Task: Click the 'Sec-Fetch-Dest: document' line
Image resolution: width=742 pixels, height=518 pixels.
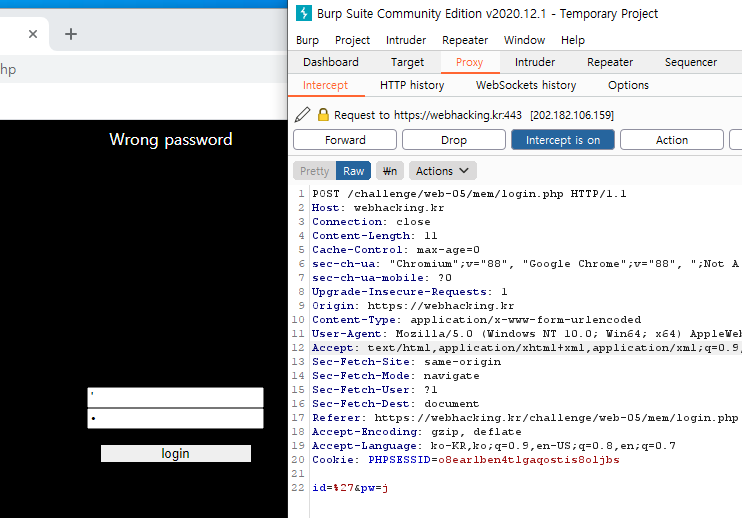Action: click(396, 404)
